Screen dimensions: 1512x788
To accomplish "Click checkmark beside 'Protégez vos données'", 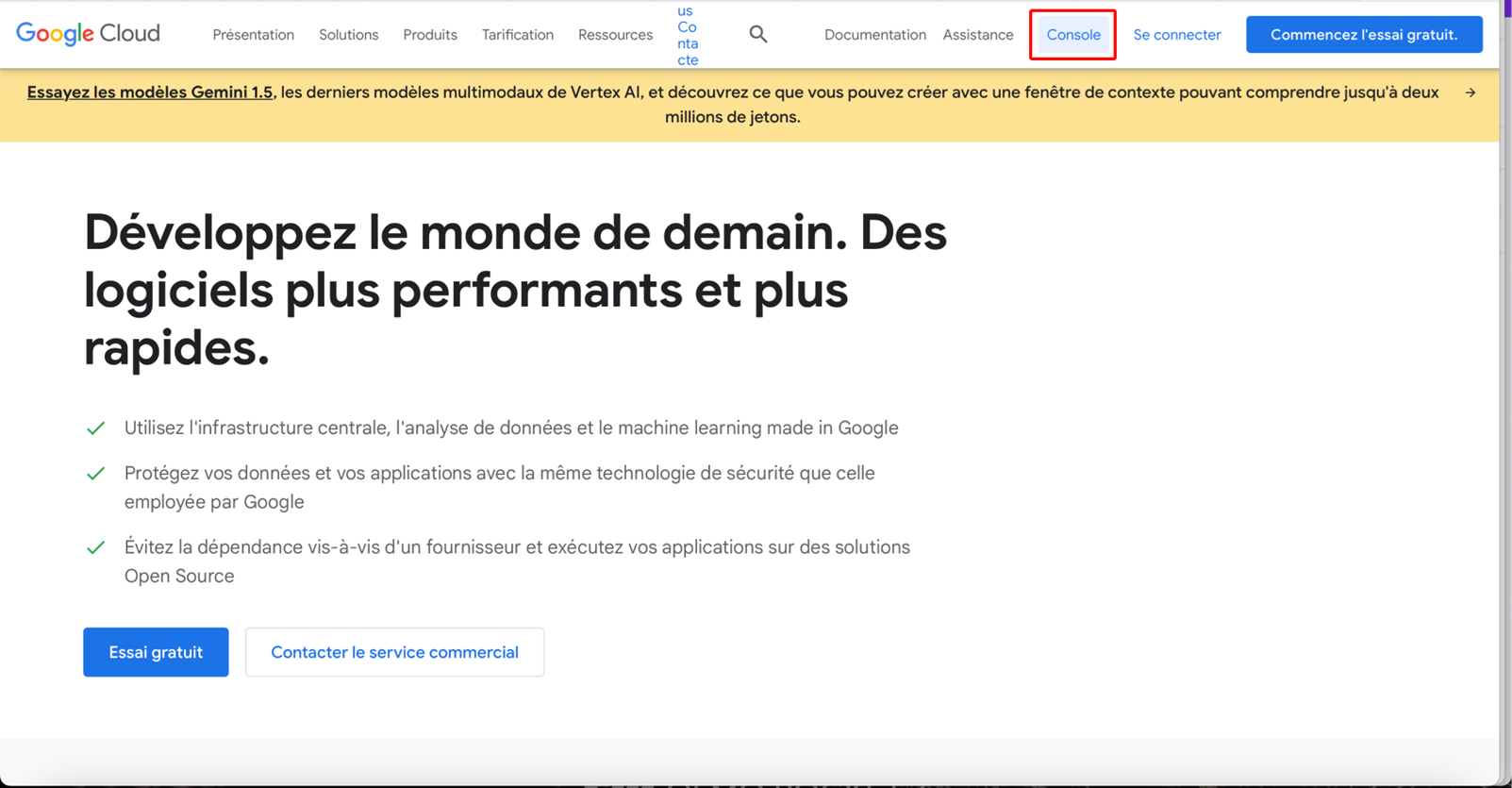I will [x=95, y=474].
